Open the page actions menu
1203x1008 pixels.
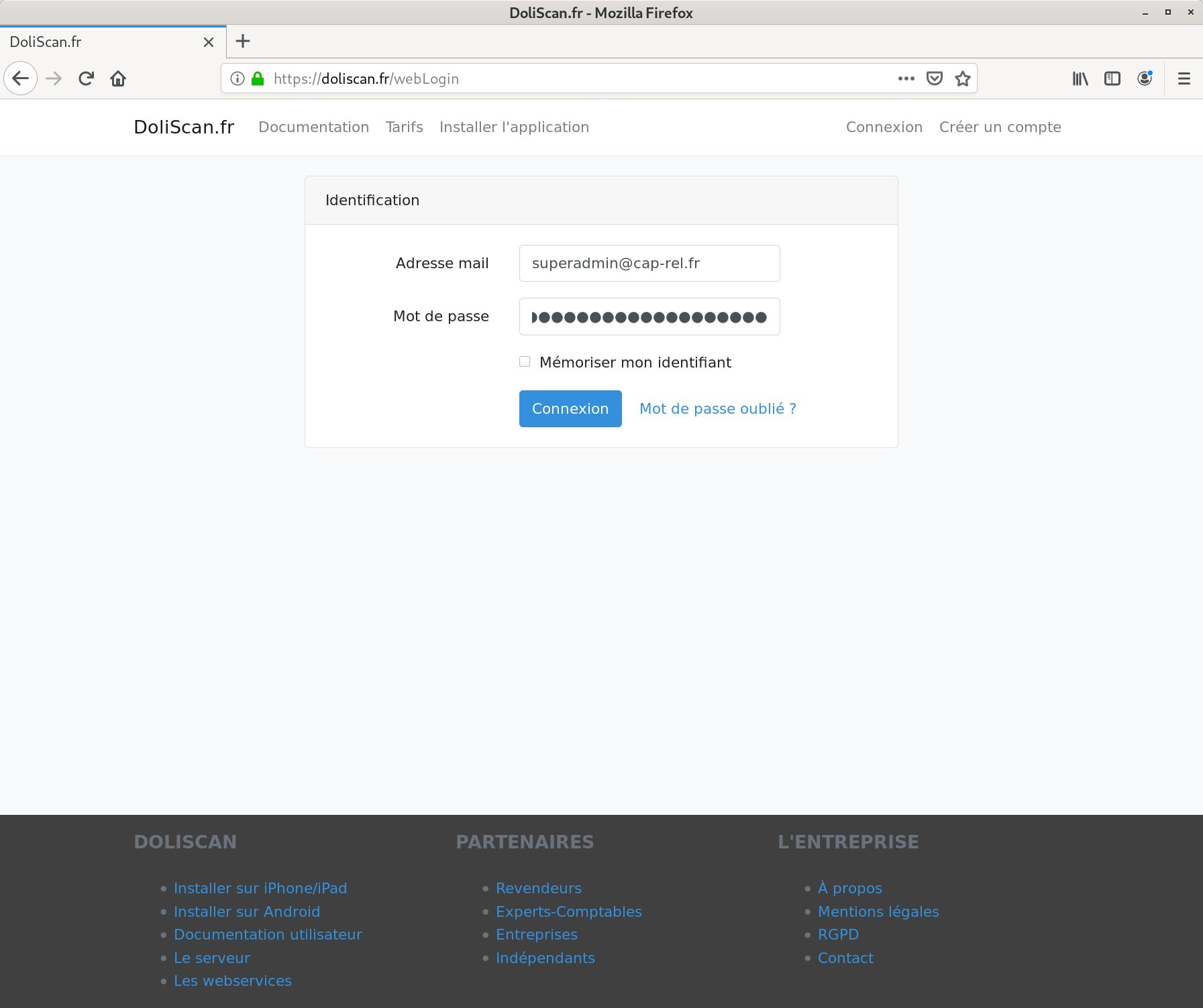tap(906, 78)
